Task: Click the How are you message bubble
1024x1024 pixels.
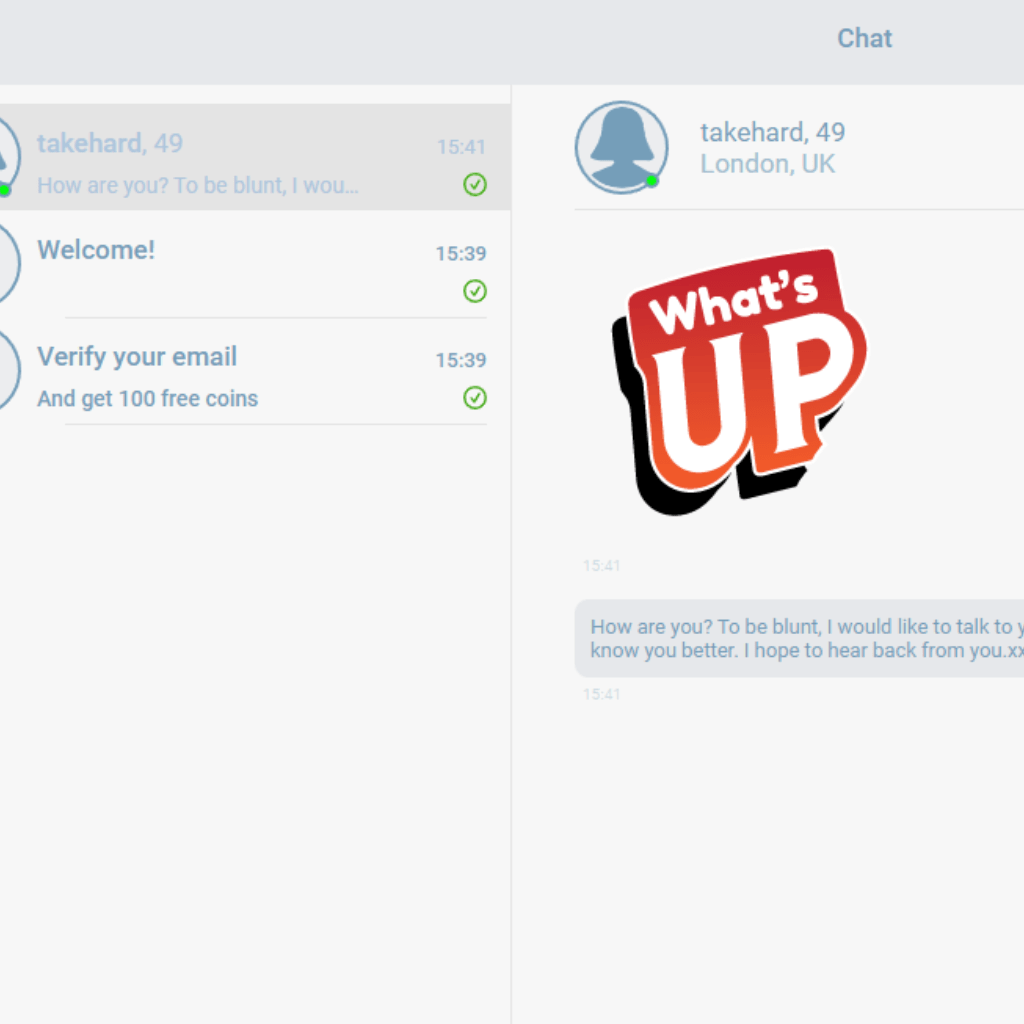Action: click(x=799, y=638)
